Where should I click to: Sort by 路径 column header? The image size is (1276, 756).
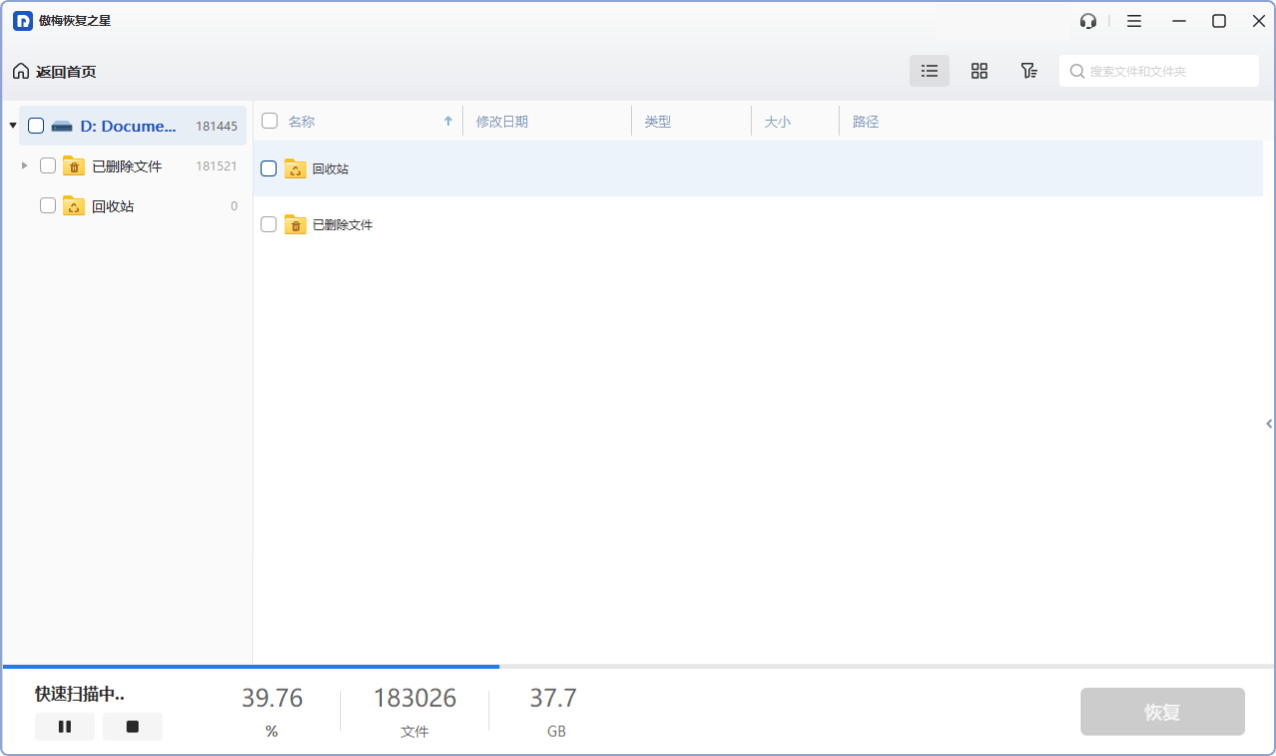point(865,121)
